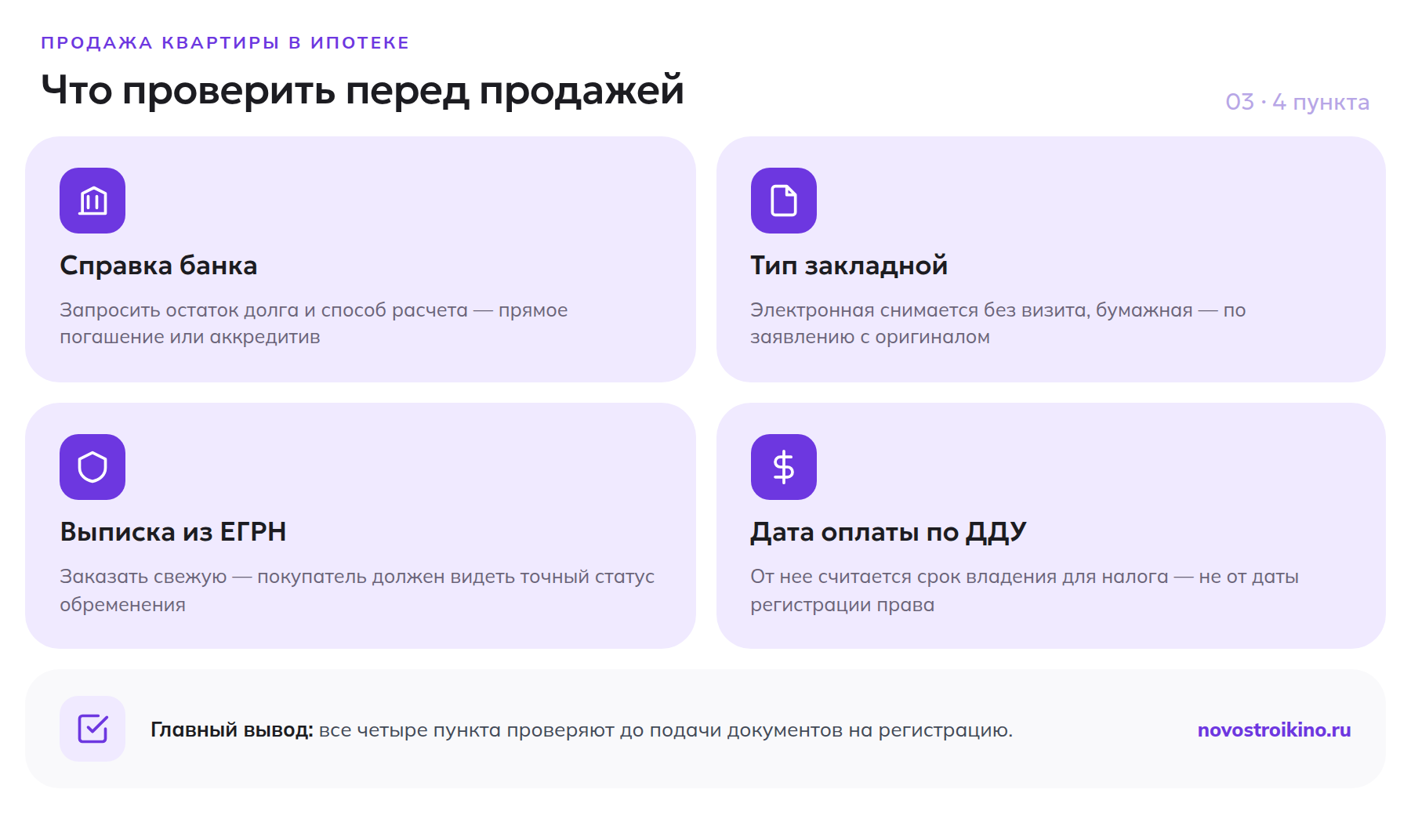
Task: Click the counter 03 · 4 пункта
Action: click(1297, 102)
